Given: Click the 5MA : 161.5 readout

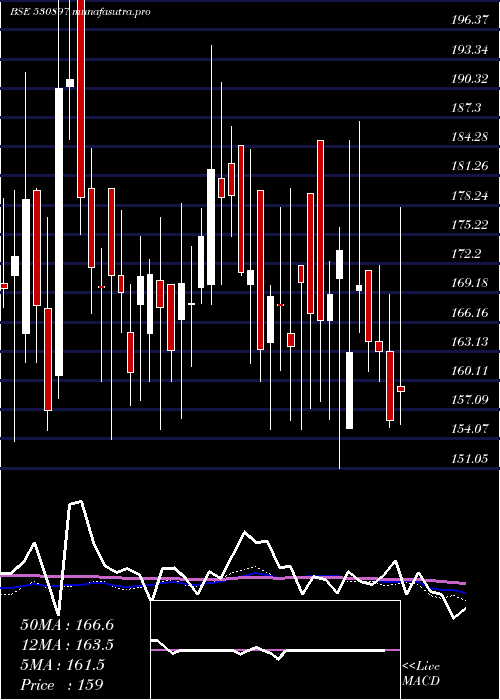Looking at the screenshot, I should click(62, 665).
